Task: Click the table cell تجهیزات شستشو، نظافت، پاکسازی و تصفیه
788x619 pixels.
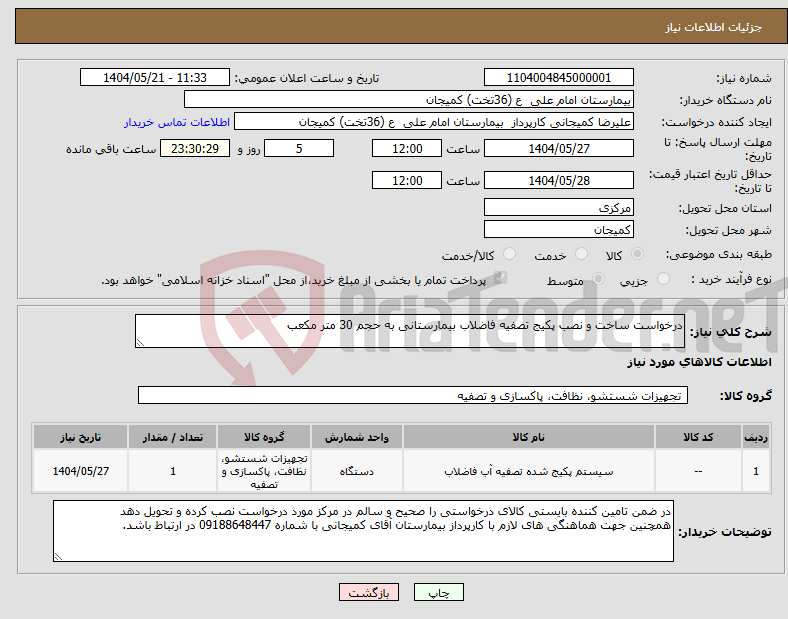Action: [264, 471]
